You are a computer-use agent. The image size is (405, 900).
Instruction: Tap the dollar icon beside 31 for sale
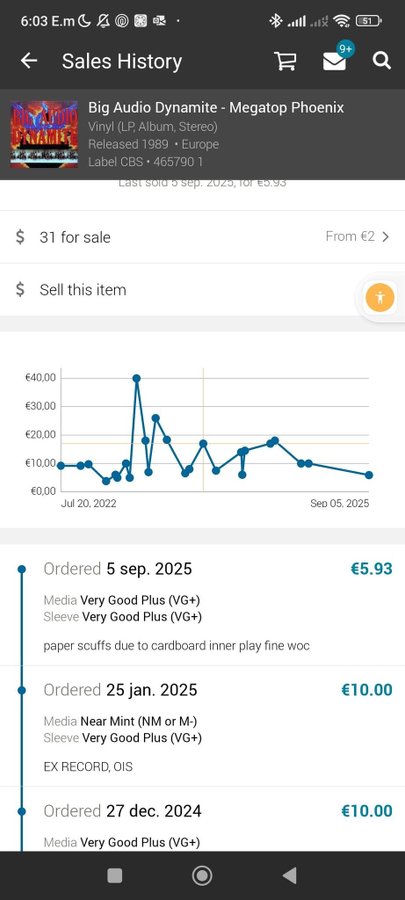click(x=20, y=237)
